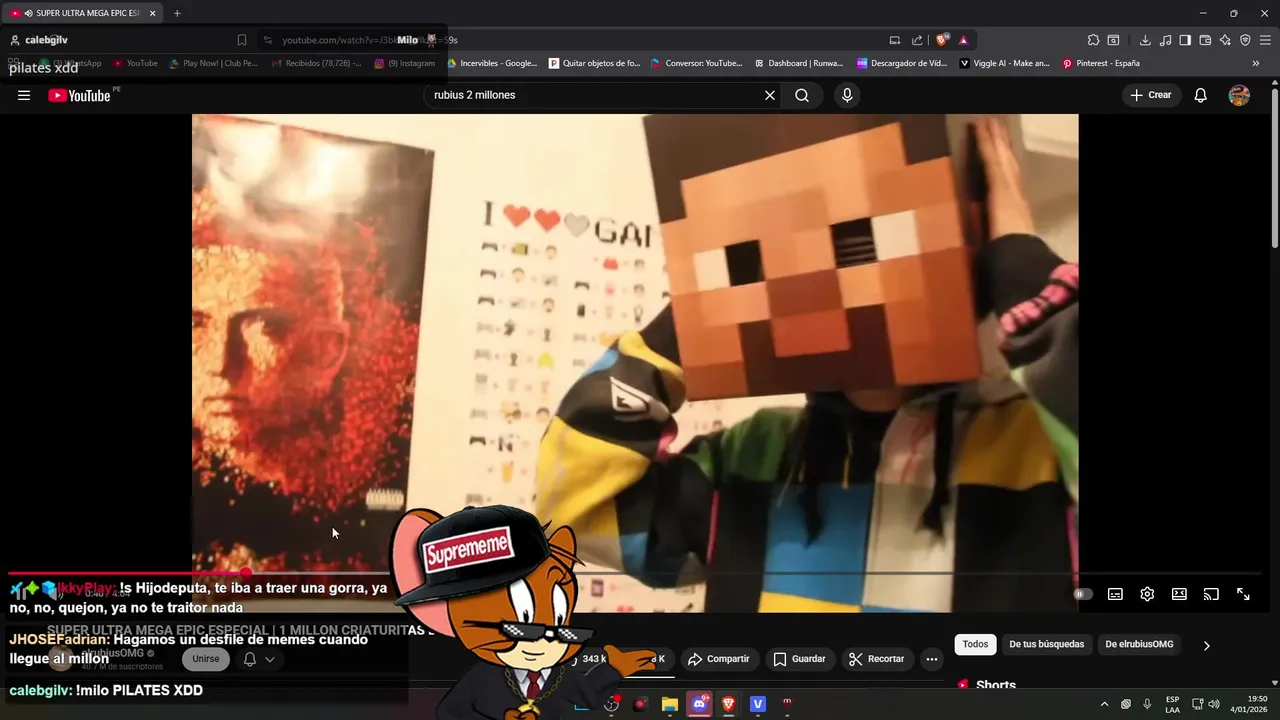Open File Explorer from the taskbar

pos(670,704)
